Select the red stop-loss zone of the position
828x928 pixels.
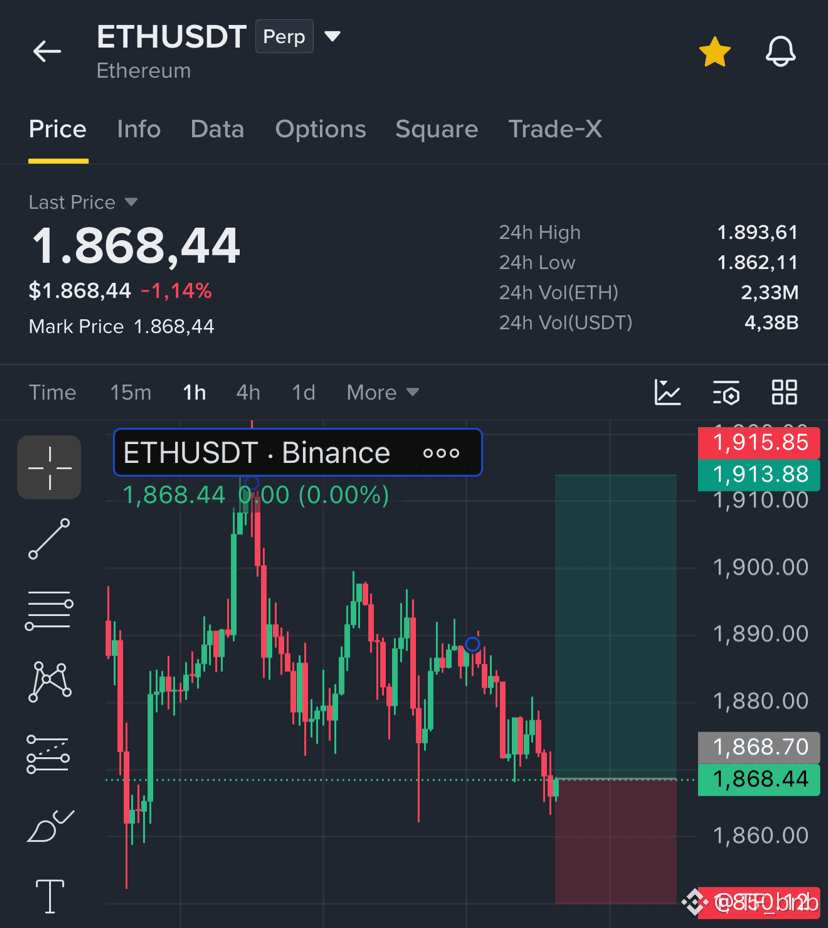pyautogui.click(x=616, y=841)
